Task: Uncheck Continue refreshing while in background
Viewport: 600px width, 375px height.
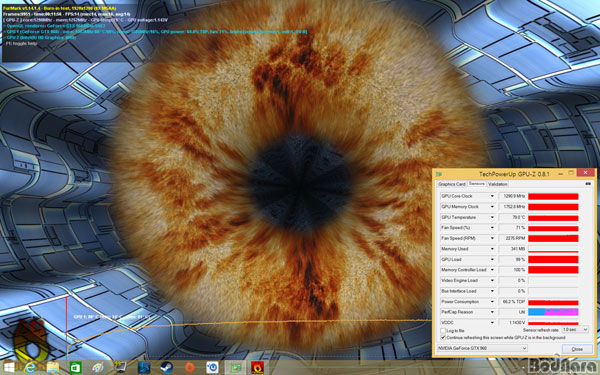Action: (x=443, y=338)
